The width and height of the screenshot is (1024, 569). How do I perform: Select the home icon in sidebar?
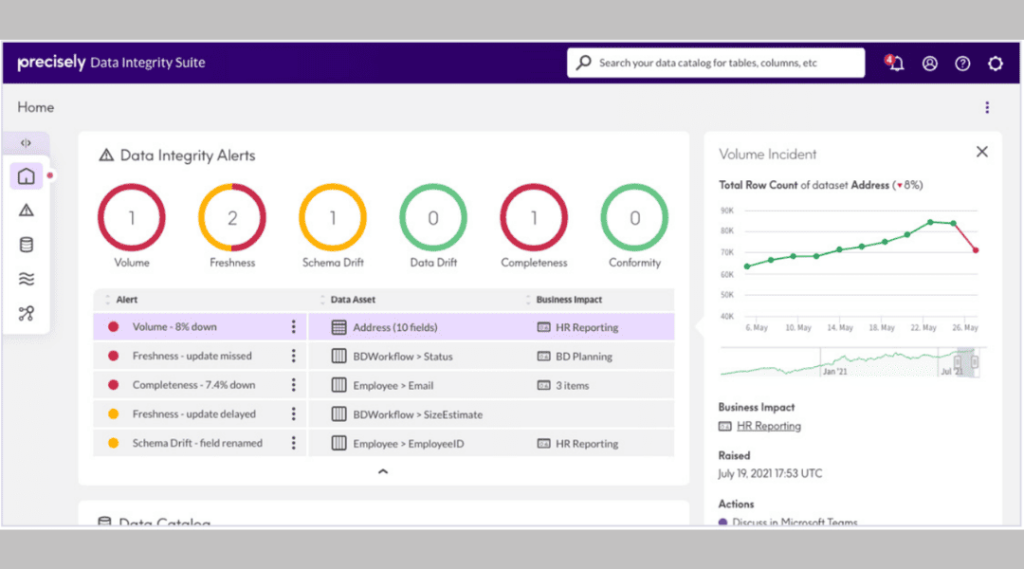(26, 177)
